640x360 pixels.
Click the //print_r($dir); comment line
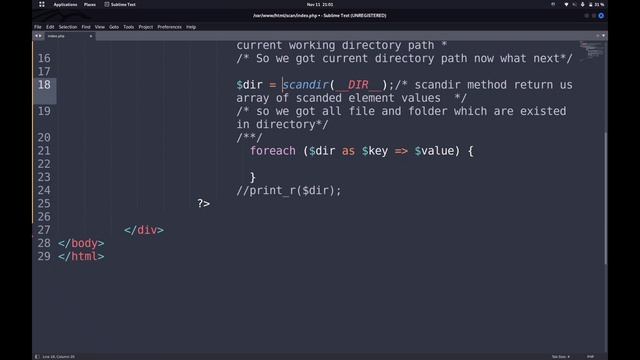coord(289,191)
